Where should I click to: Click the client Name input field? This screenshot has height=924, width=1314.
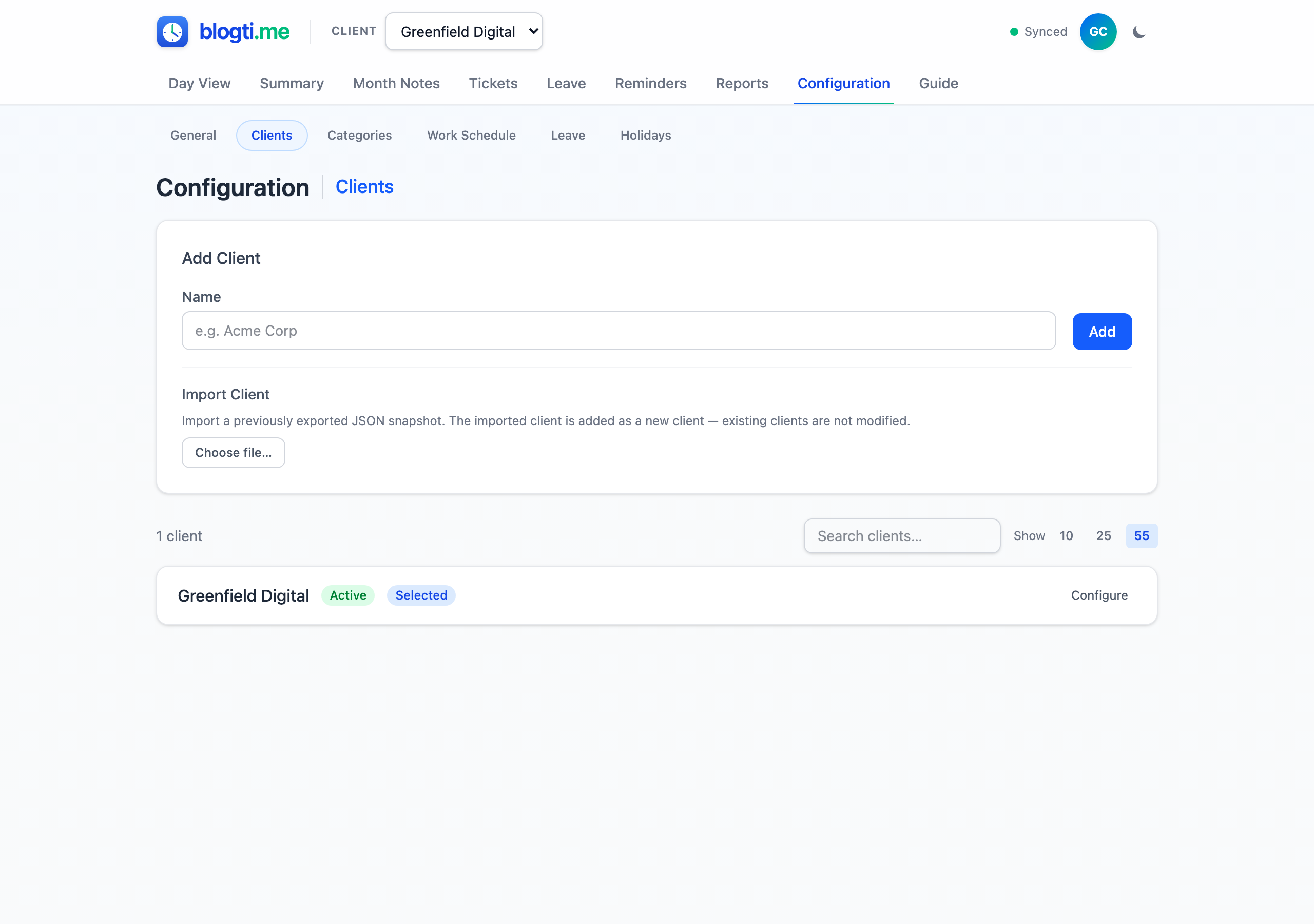[619, 331]
